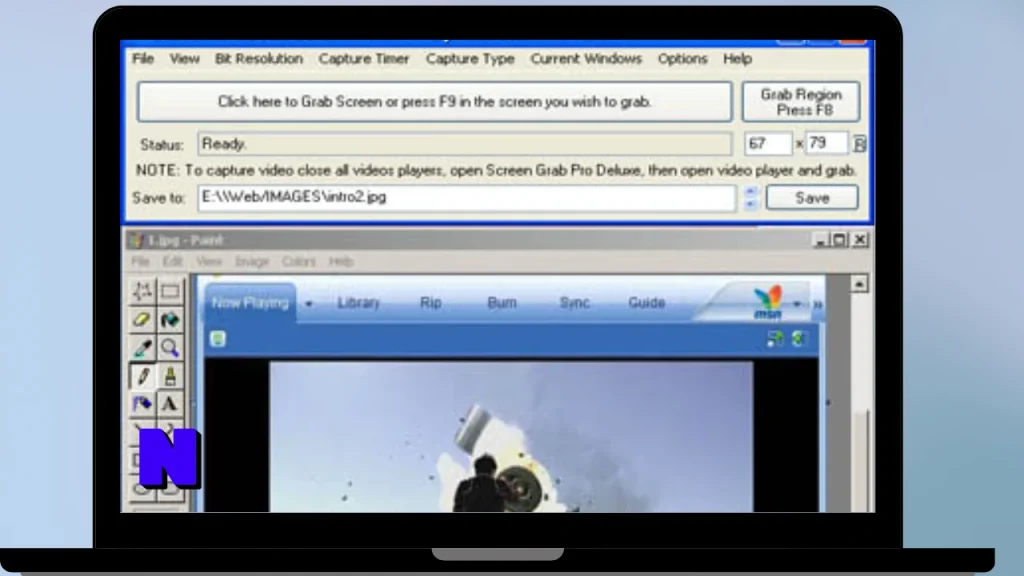Click the up arrow of the Save to spinner
The height and width of the screenshot is (576, 1024).
click(x=750, y=191)
